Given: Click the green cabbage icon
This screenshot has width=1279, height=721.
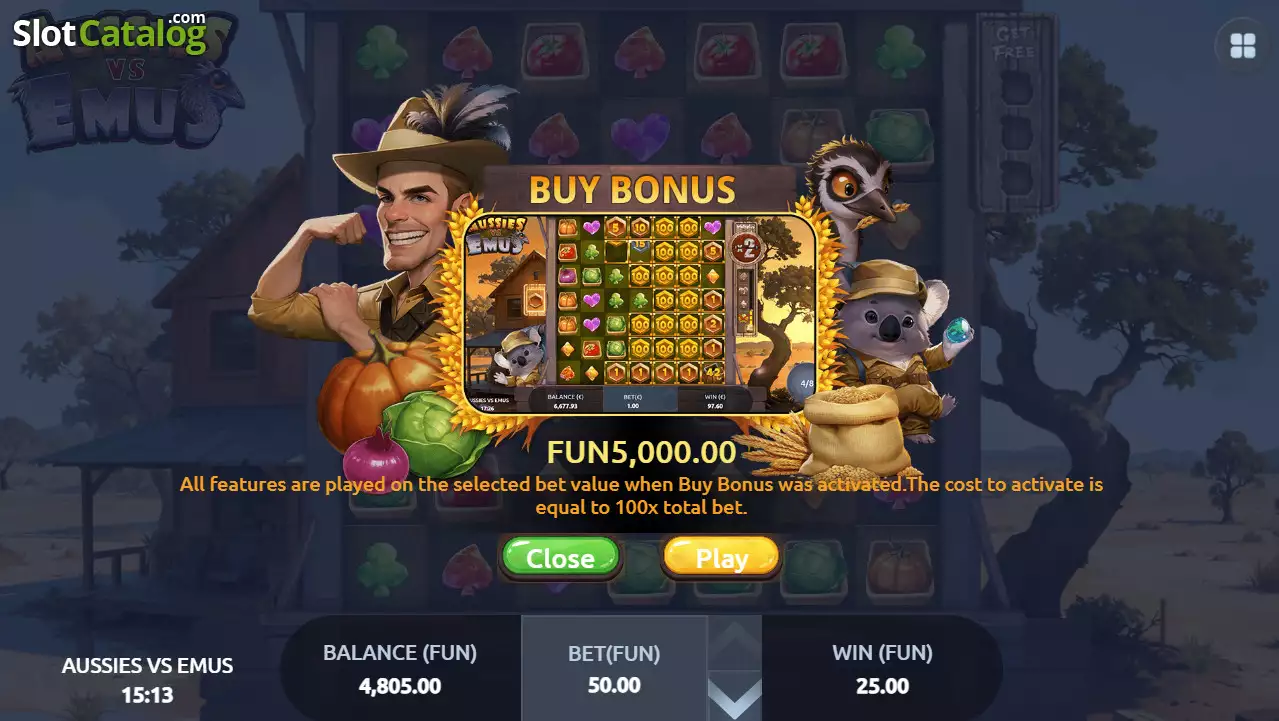Looking at the screenshot, I should coord(436,433).
